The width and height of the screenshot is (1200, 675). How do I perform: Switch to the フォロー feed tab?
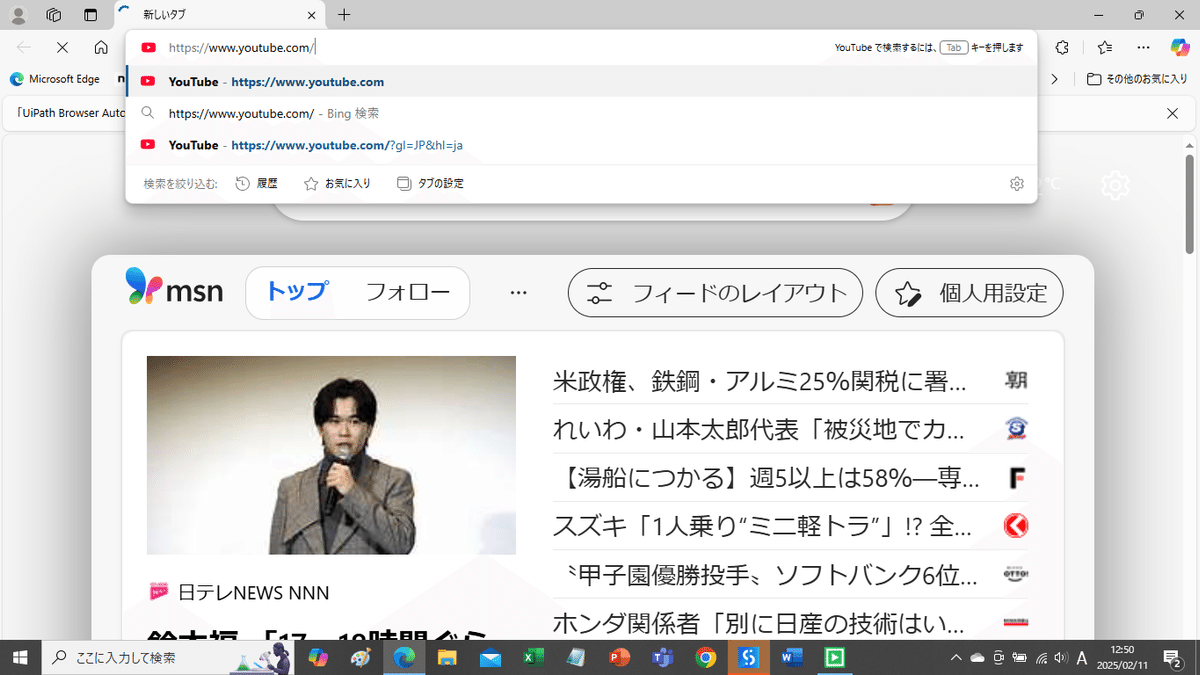point(408,293)
